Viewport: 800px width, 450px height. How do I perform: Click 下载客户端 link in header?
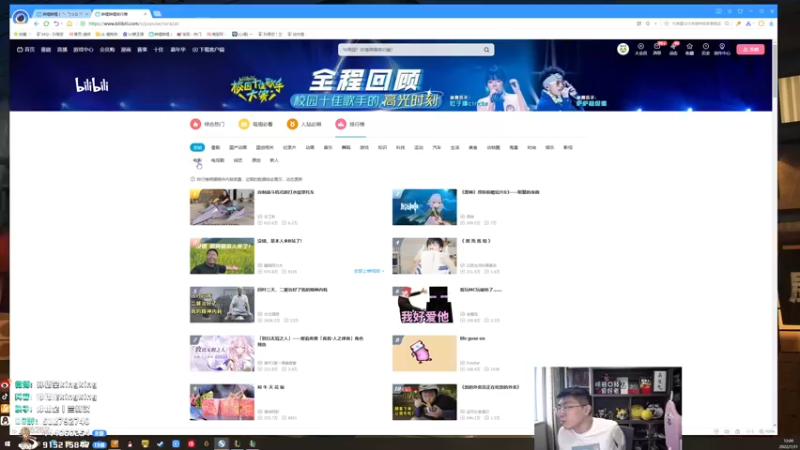click(x=208, y=49)
